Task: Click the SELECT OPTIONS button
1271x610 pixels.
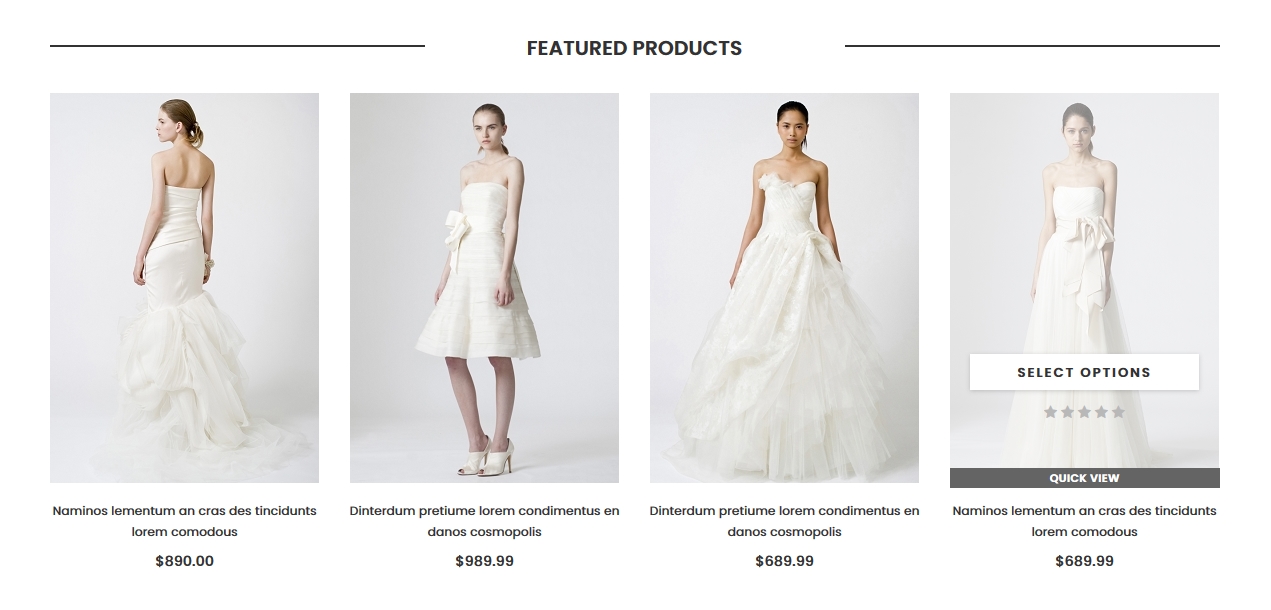Action: point(1084,372)
